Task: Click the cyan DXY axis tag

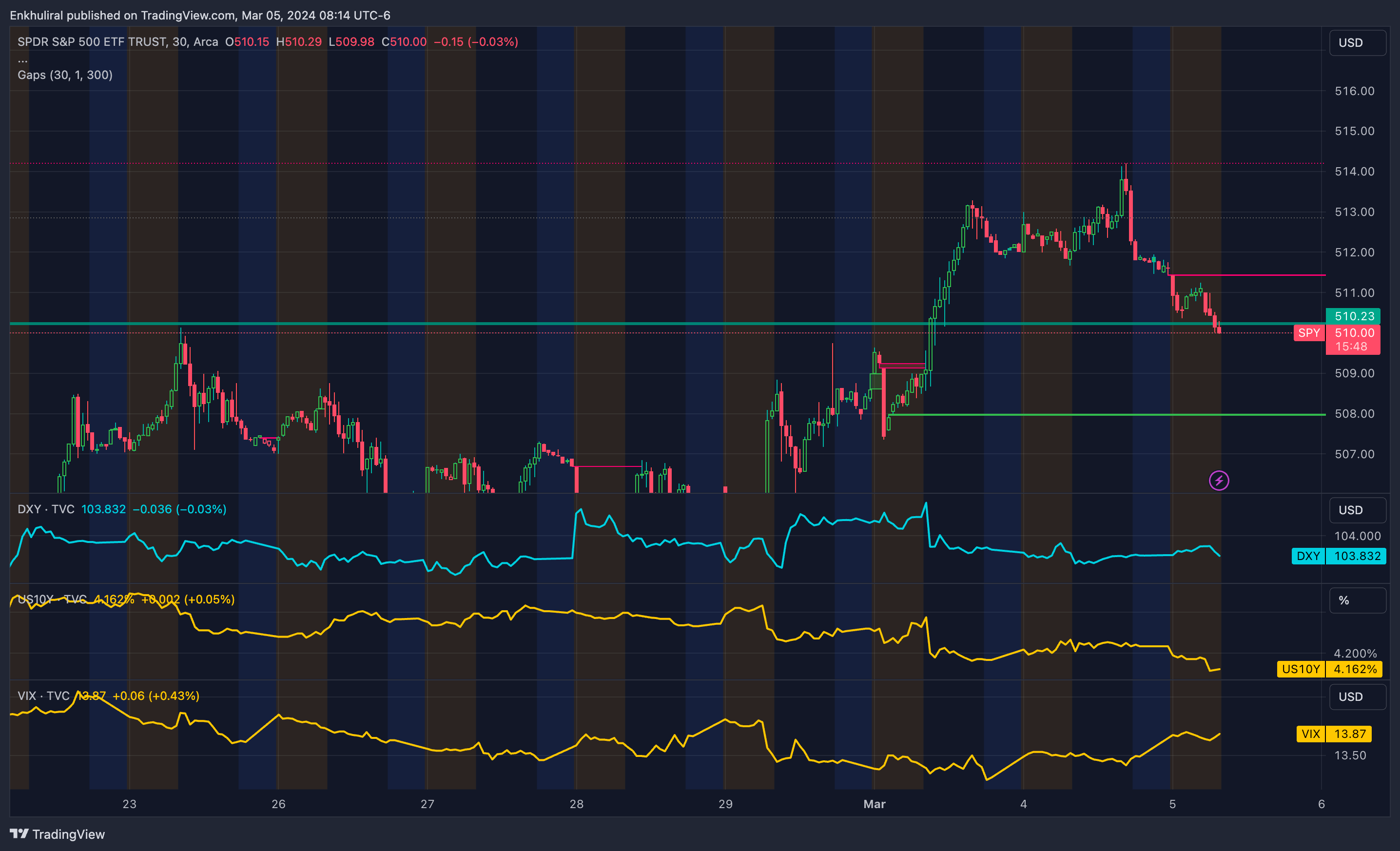Action: (x=1307, y=556)
